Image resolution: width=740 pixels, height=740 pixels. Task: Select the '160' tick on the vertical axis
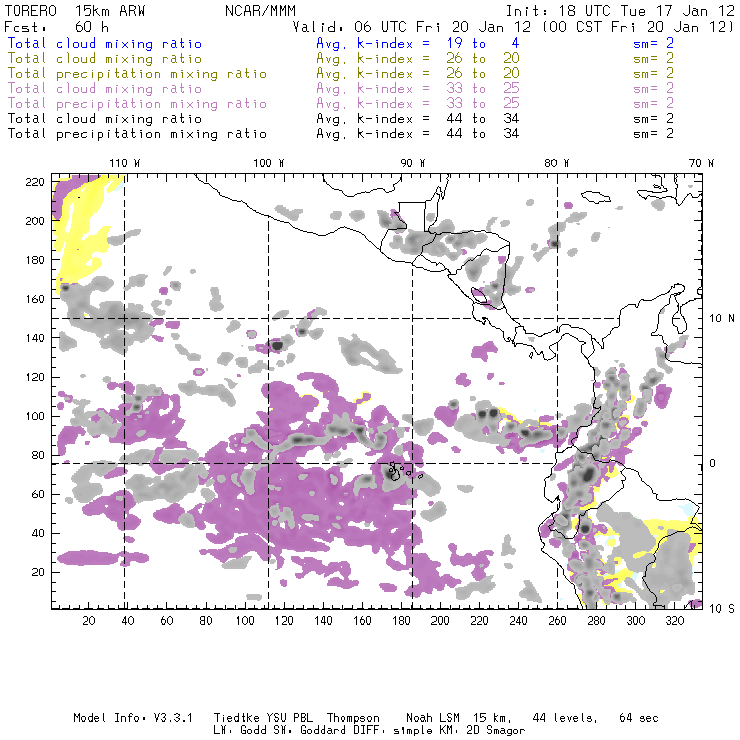click(x=35, y=299)
